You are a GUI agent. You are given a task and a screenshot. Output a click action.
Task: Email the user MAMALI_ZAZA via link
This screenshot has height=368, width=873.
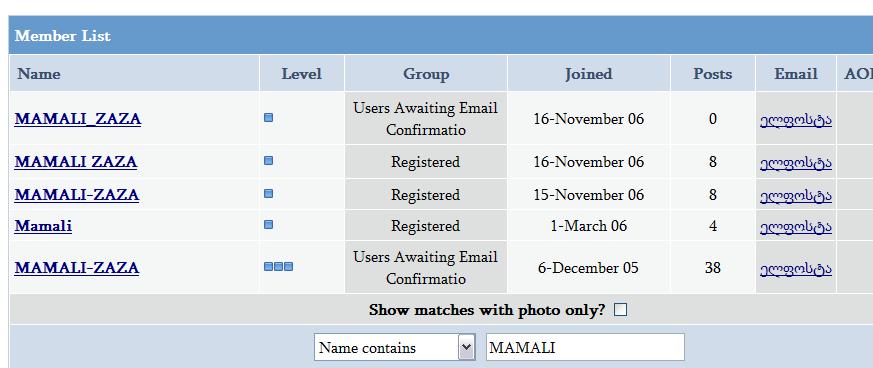(x=796, y=120)
